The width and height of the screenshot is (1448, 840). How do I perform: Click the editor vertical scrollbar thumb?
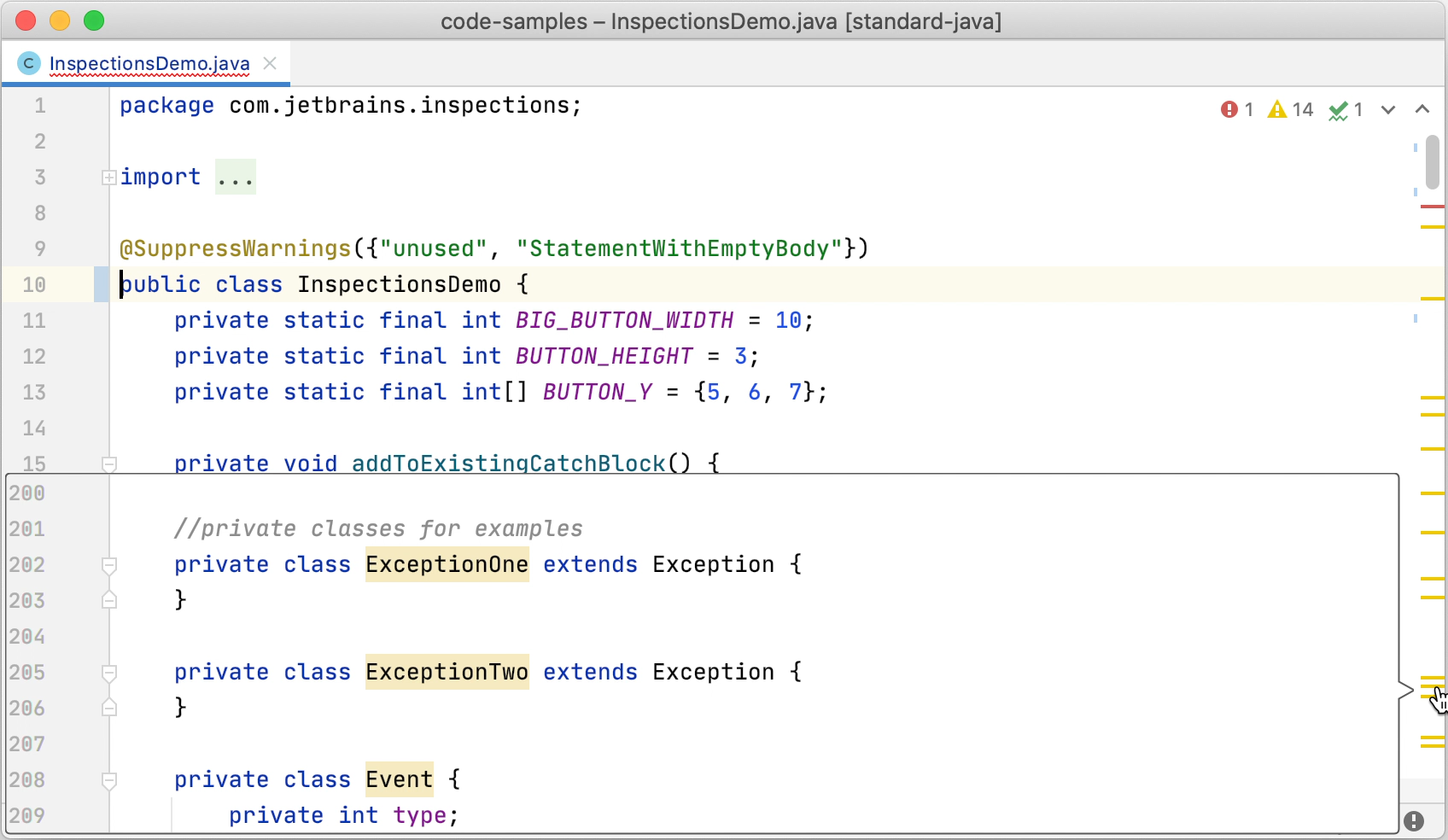[x=1432, y=162]
